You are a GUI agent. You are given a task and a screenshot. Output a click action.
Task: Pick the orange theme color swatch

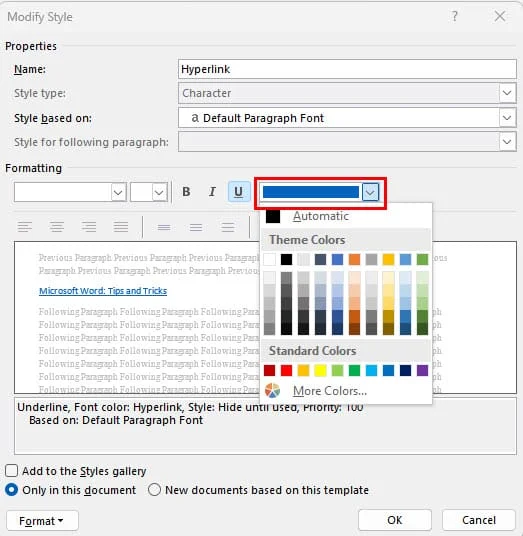[354, 259]
